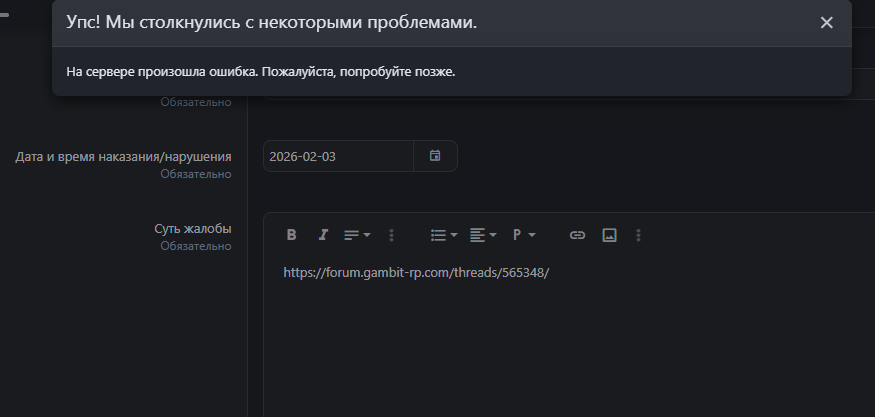Open the paragraph format dropdown
The width and height of the screenshot is (875, 417).
[524, 235]
